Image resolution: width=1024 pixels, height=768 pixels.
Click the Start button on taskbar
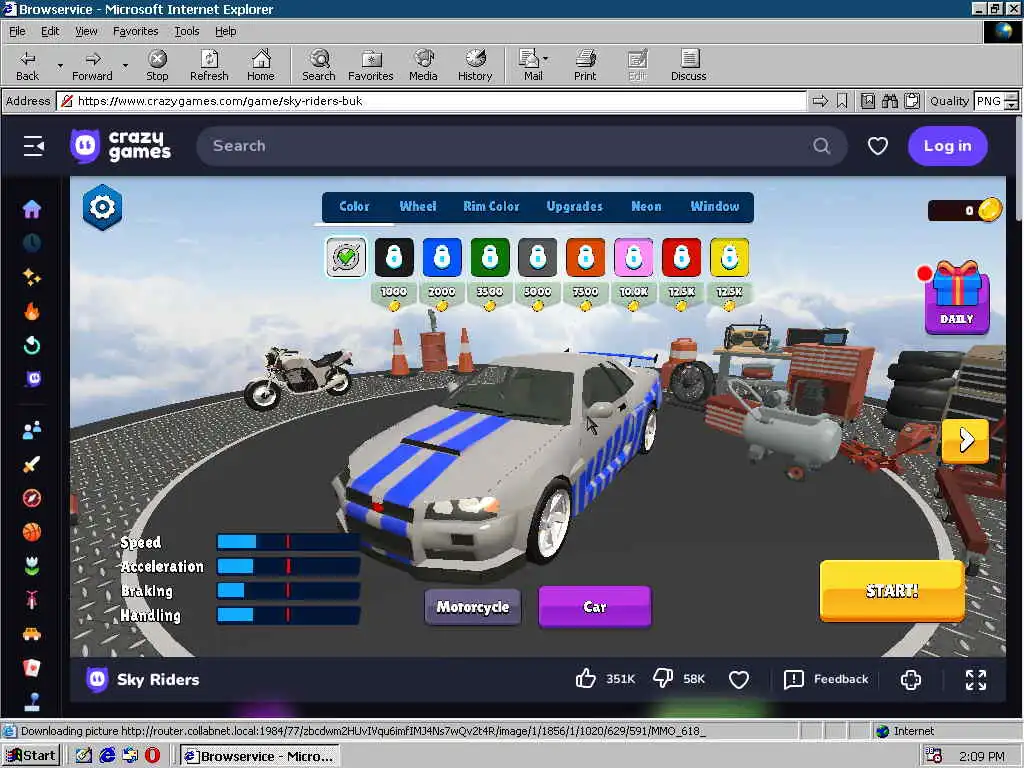30,756
